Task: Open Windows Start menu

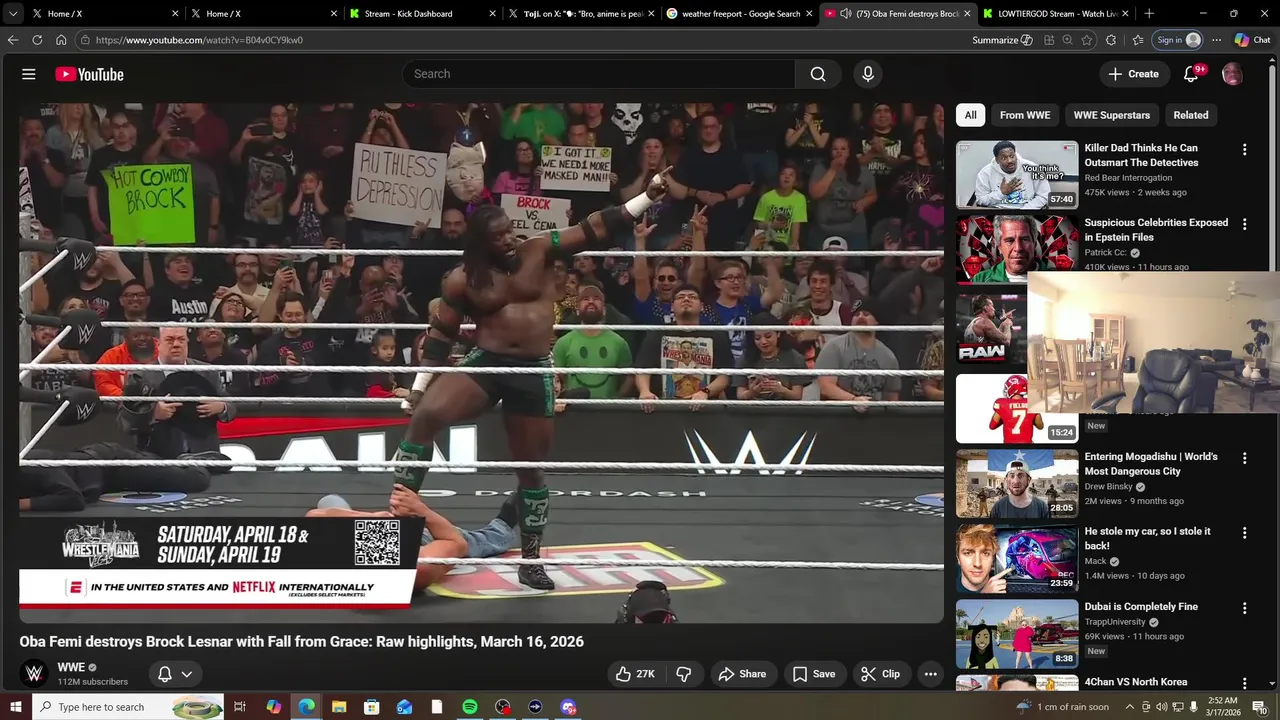Action: (15, 707)
